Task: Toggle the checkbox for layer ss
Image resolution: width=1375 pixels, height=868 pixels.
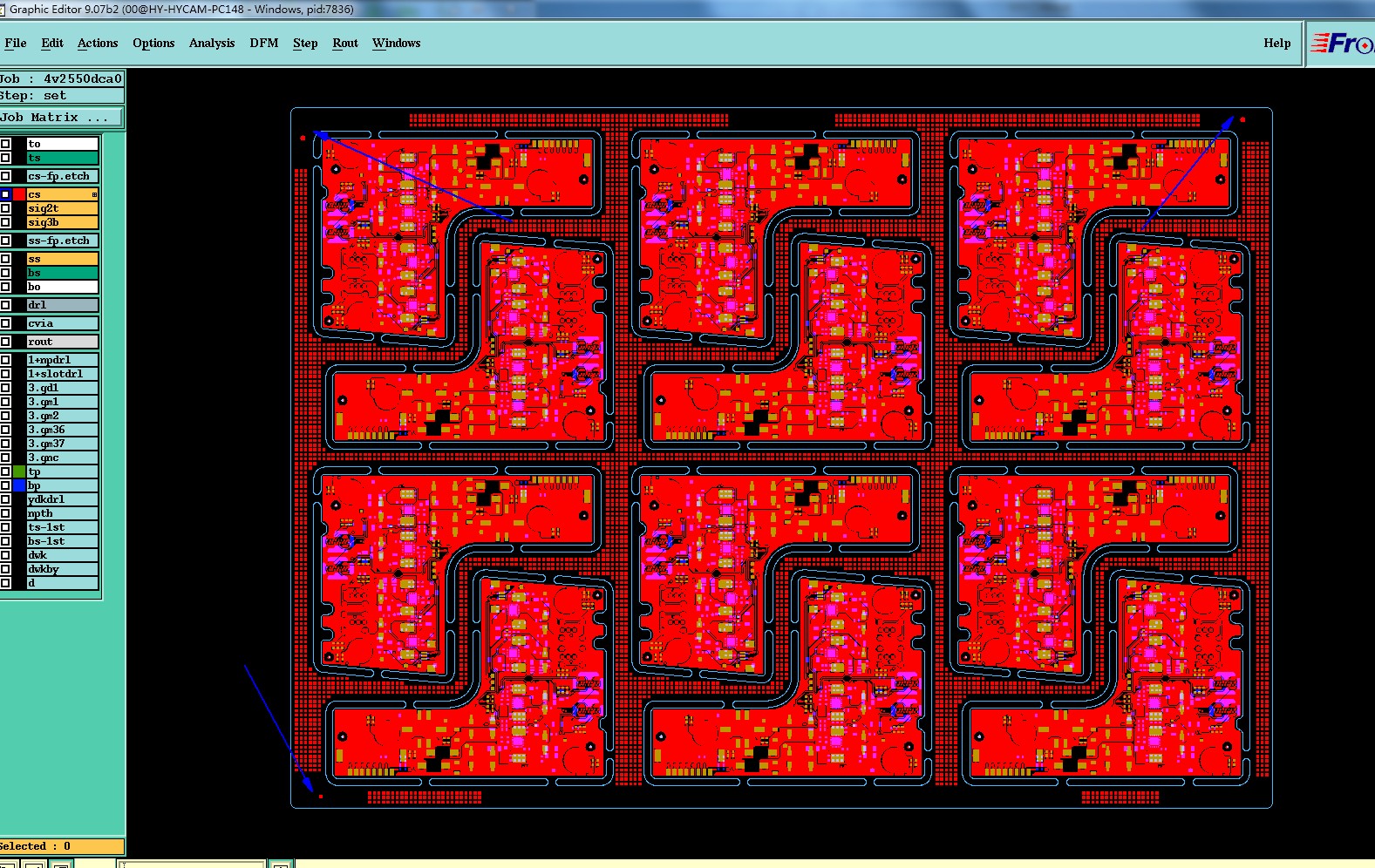Action: 5,259
